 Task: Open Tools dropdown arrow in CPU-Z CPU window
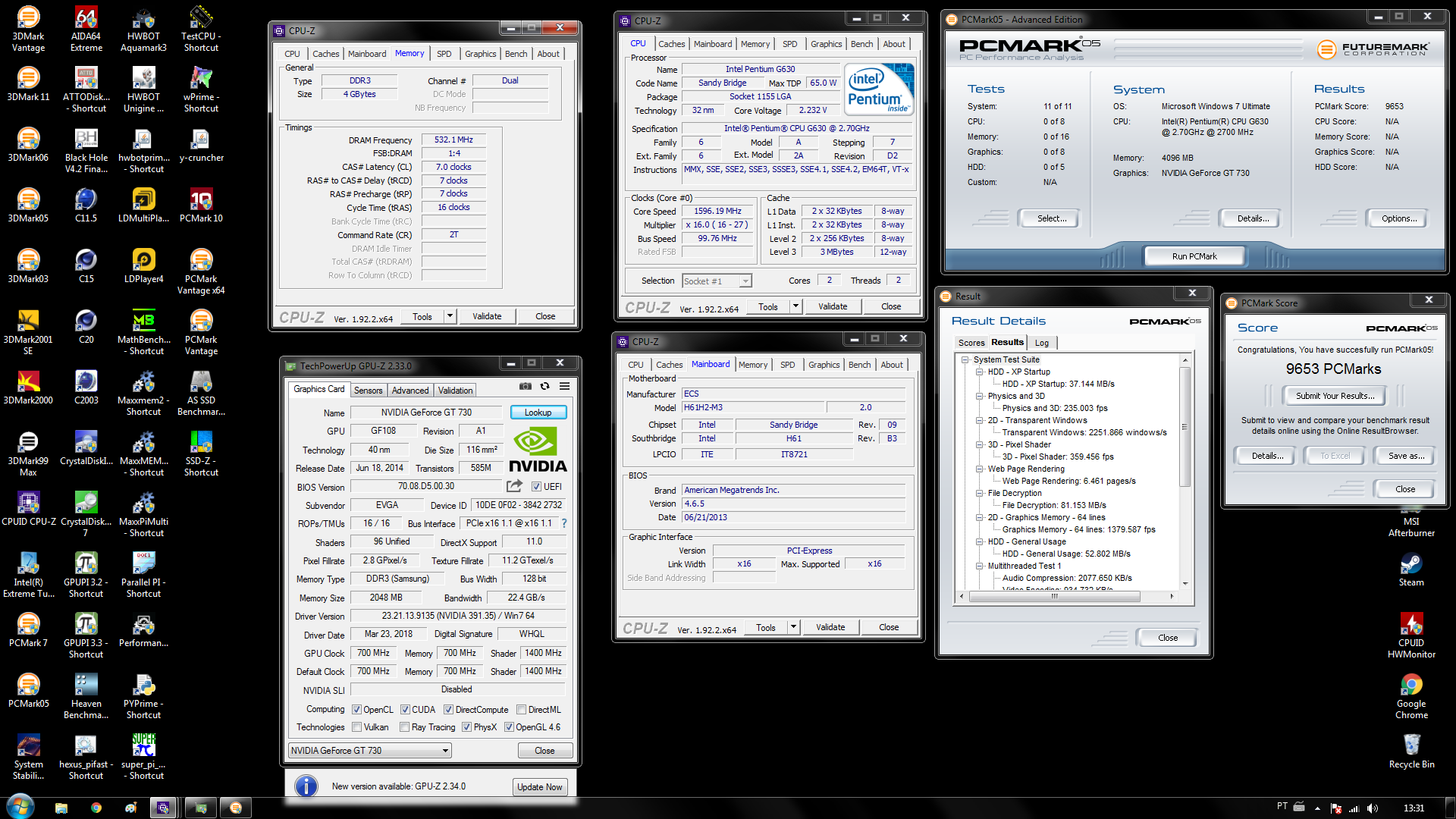(x=795, y=306)
